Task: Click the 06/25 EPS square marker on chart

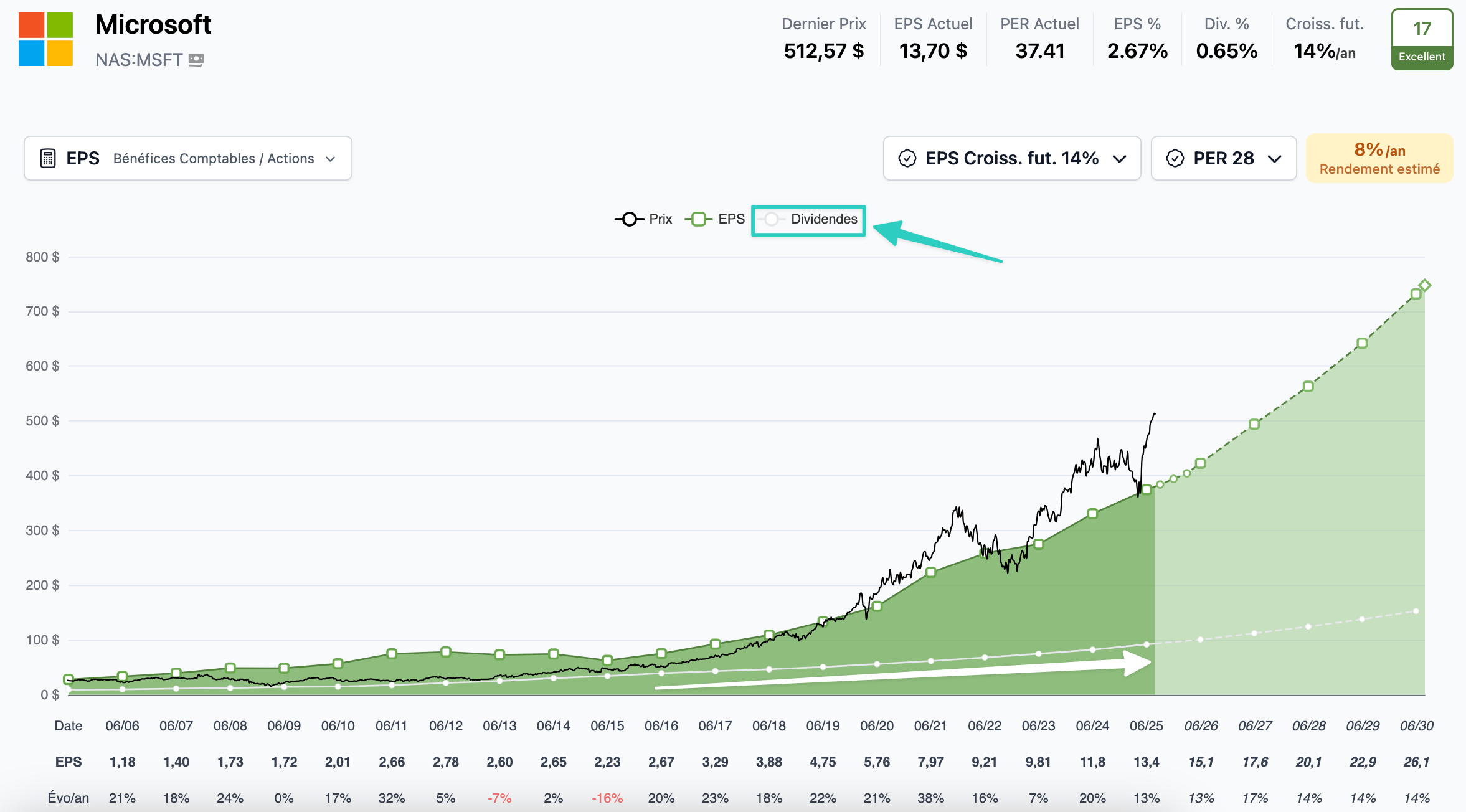Action: (x=1147, y=489)
